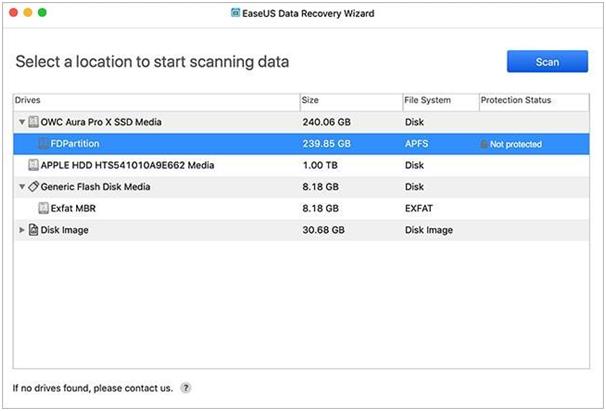The image size is (606, 411).
Task: Click the 240.06 GB size cell
Action: 327,122
